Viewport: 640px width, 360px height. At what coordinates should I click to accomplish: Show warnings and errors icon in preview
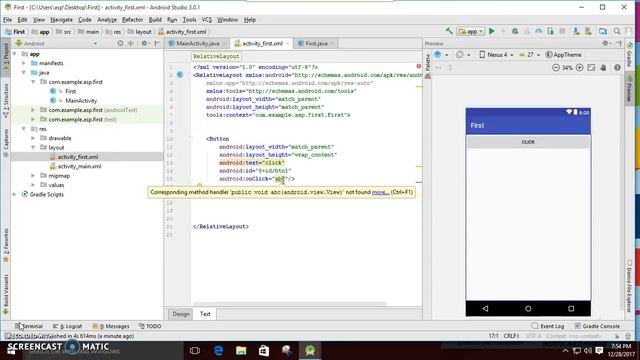click(x=617, y=68)
